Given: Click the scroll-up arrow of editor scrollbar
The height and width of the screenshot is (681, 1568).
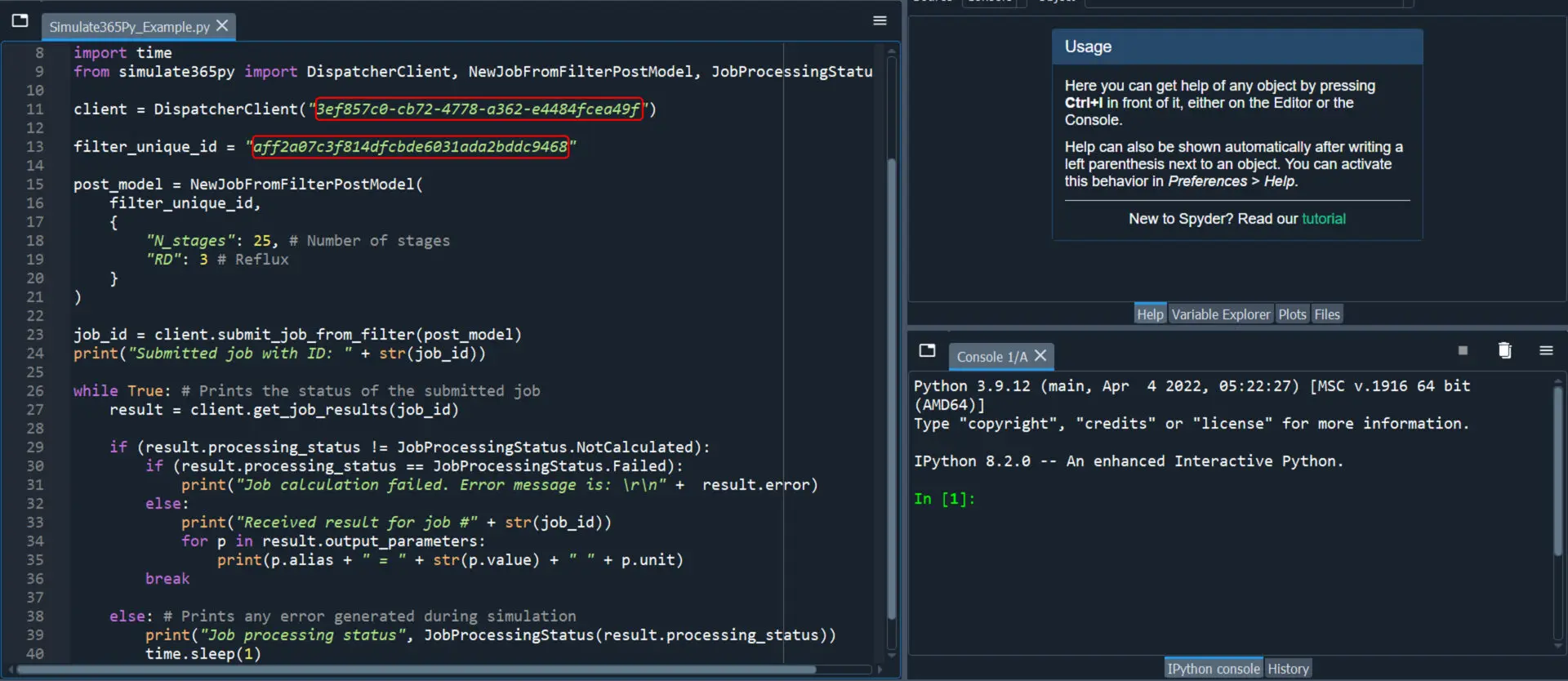Looking at the screenshot, I should (891, 51).
